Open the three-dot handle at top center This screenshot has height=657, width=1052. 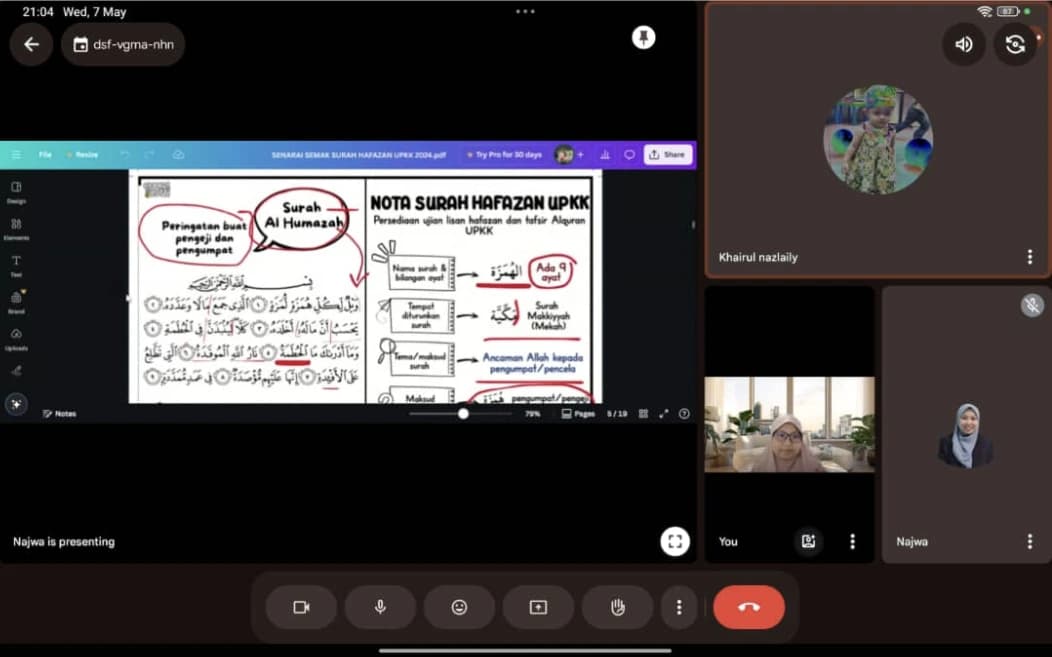tap(525, 11)
